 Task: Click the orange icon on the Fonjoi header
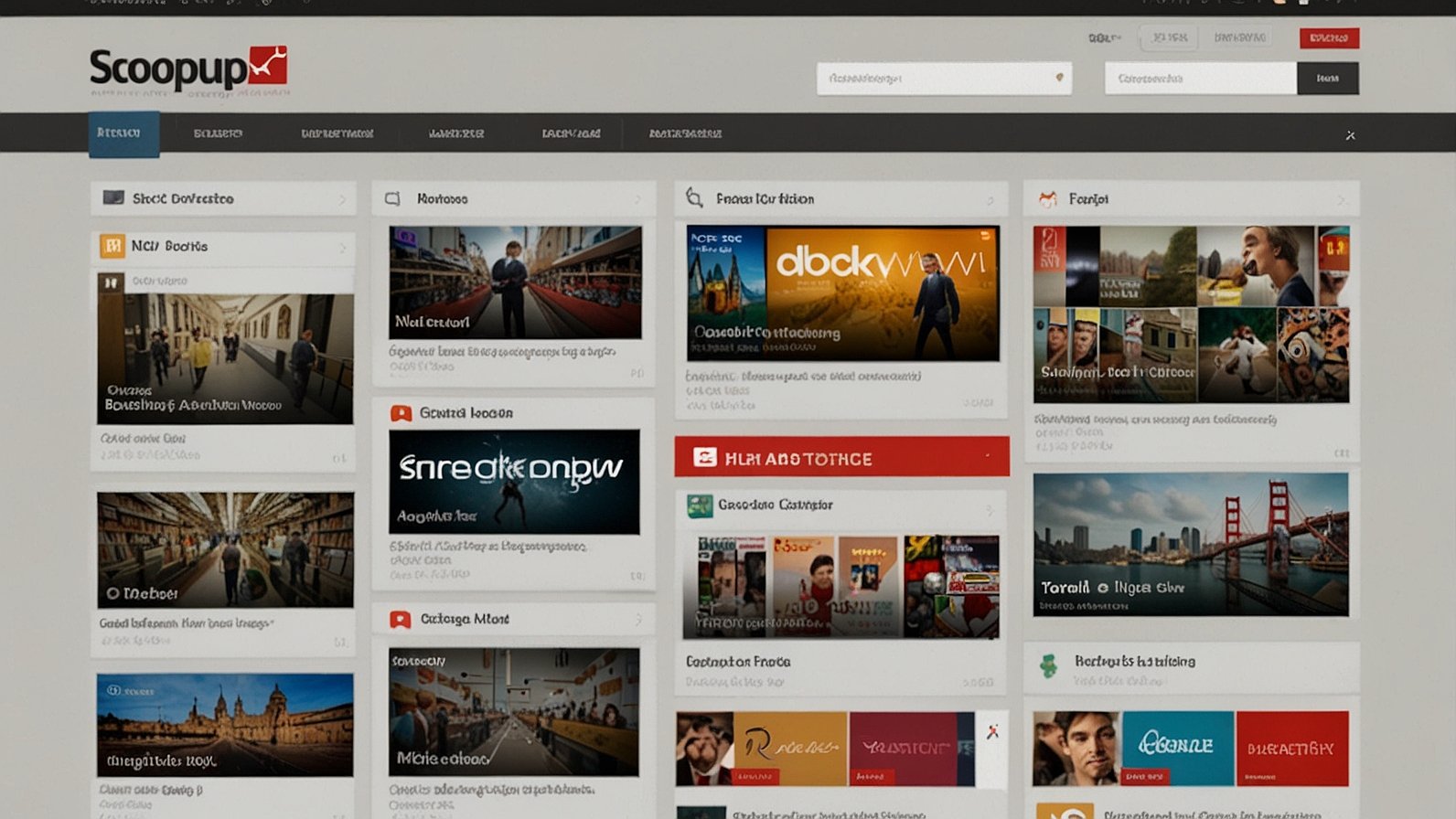[x=1048, y=198]
